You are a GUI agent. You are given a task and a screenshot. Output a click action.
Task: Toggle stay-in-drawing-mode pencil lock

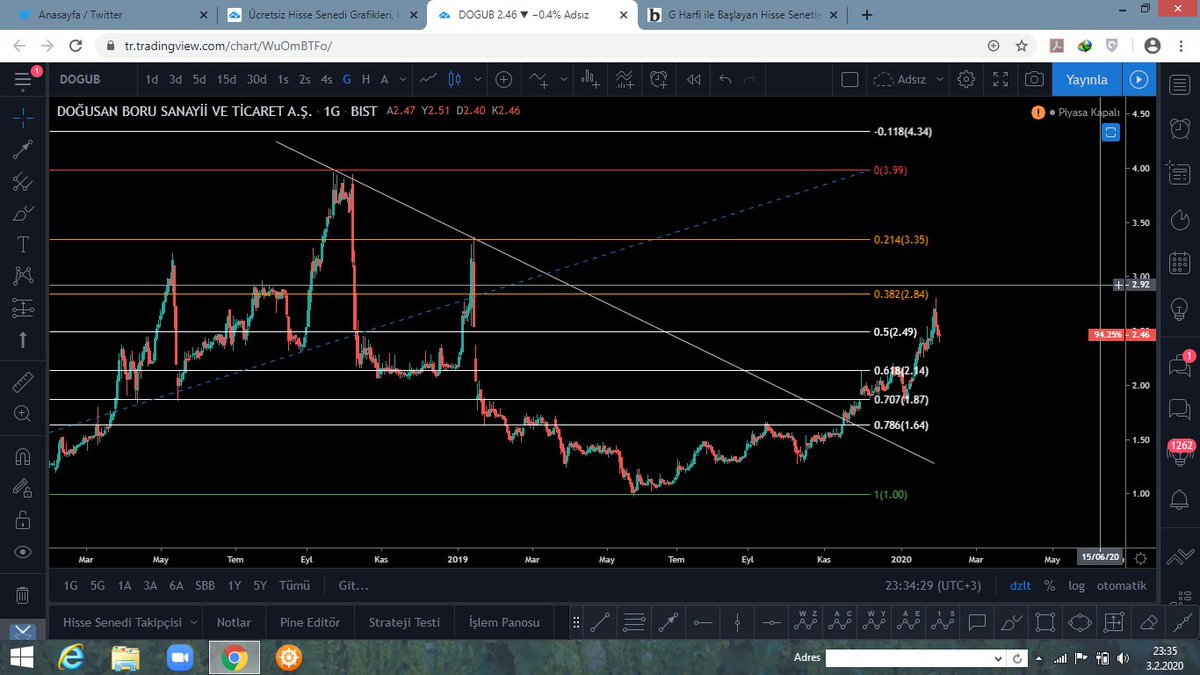point(22,488)
